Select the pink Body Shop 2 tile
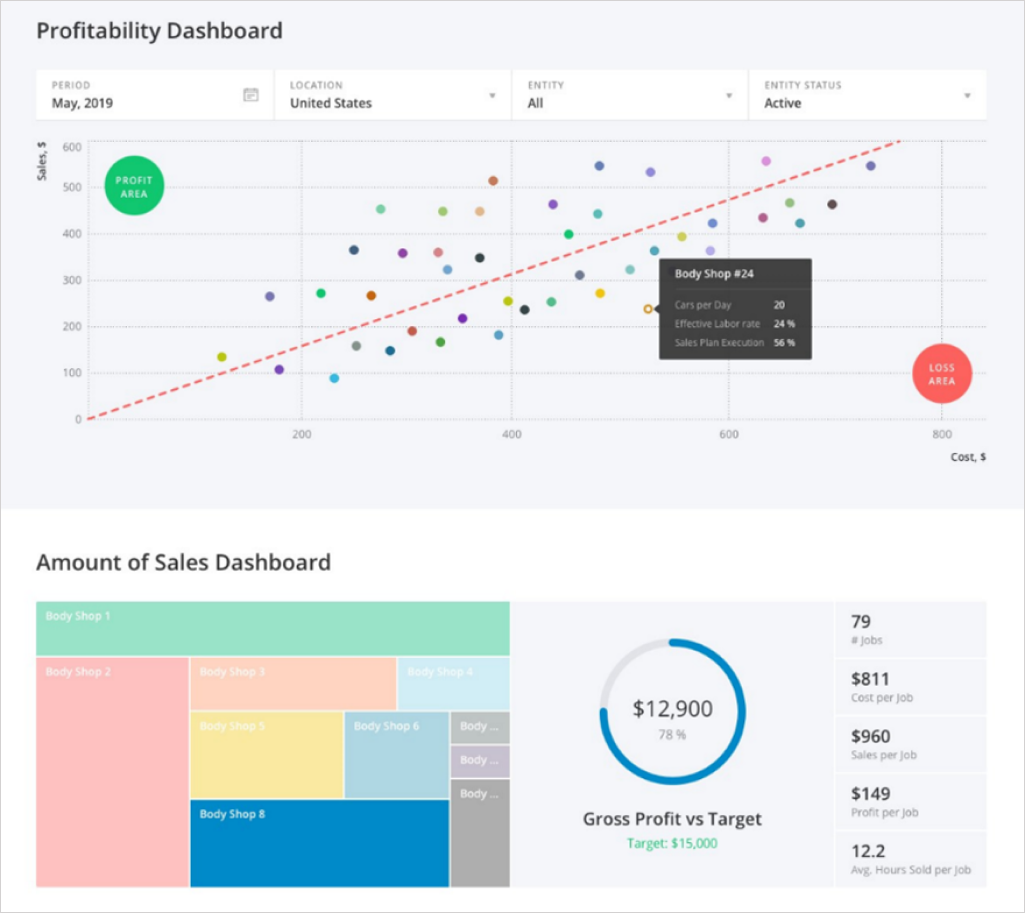The width and height of the screenshot is (1025, 913). click(x=112, y=771)
